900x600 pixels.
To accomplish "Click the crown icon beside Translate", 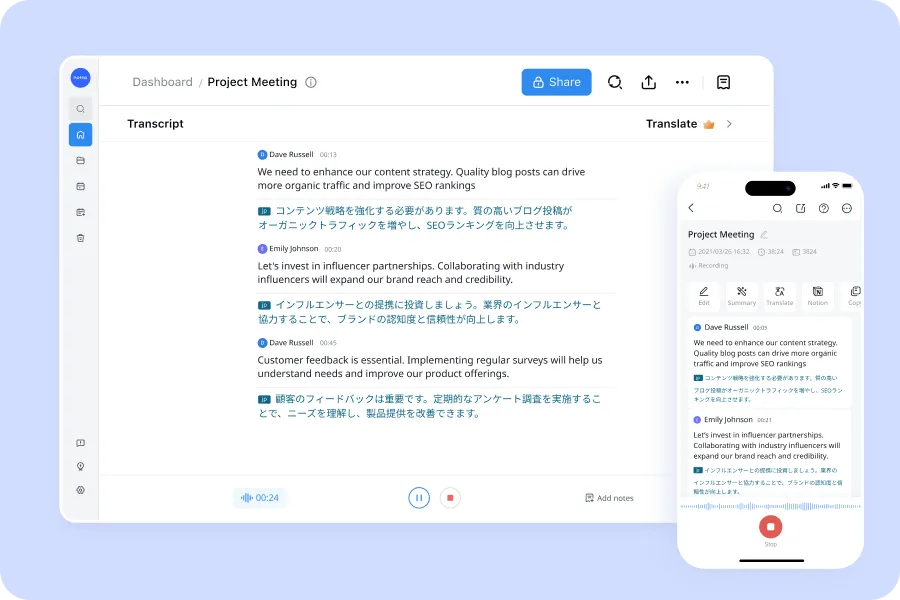I will [x=709, y=124].
